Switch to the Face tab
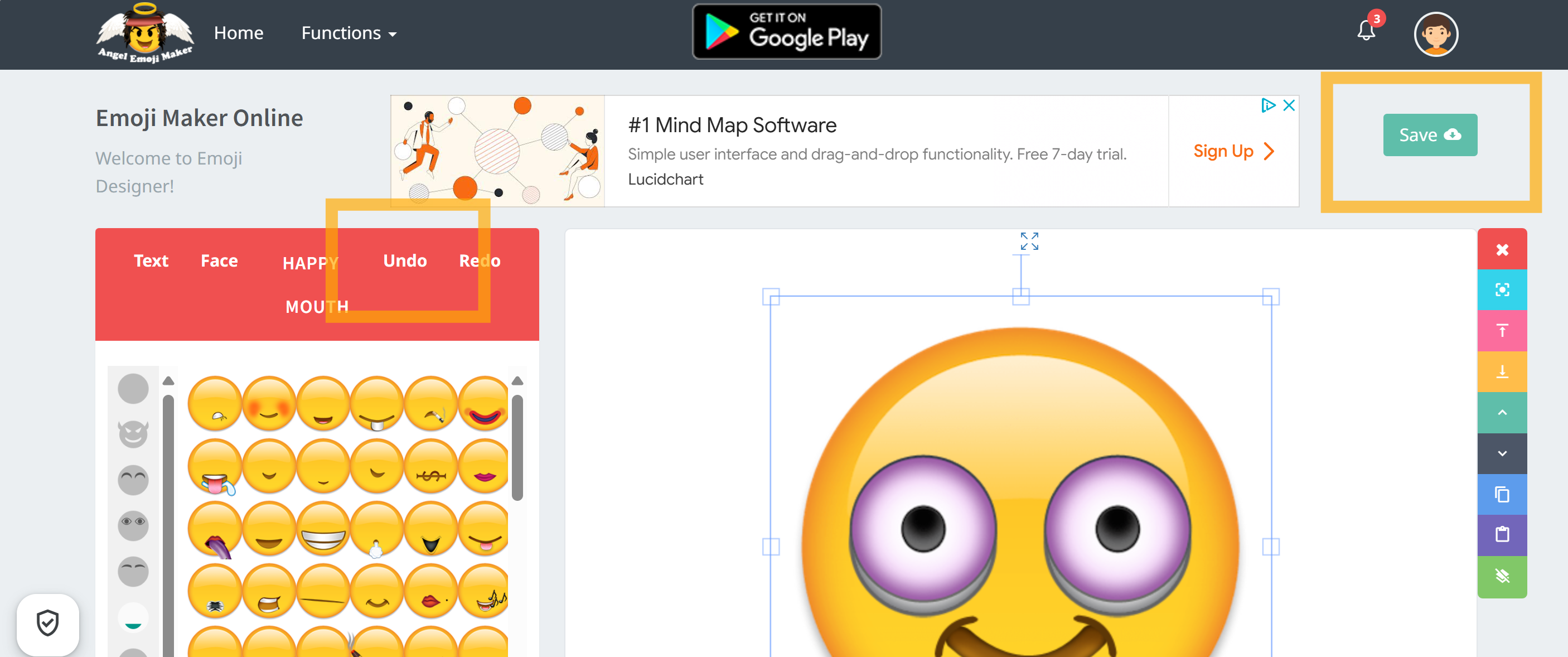The image size is (1568, 657). click(219, 260)
